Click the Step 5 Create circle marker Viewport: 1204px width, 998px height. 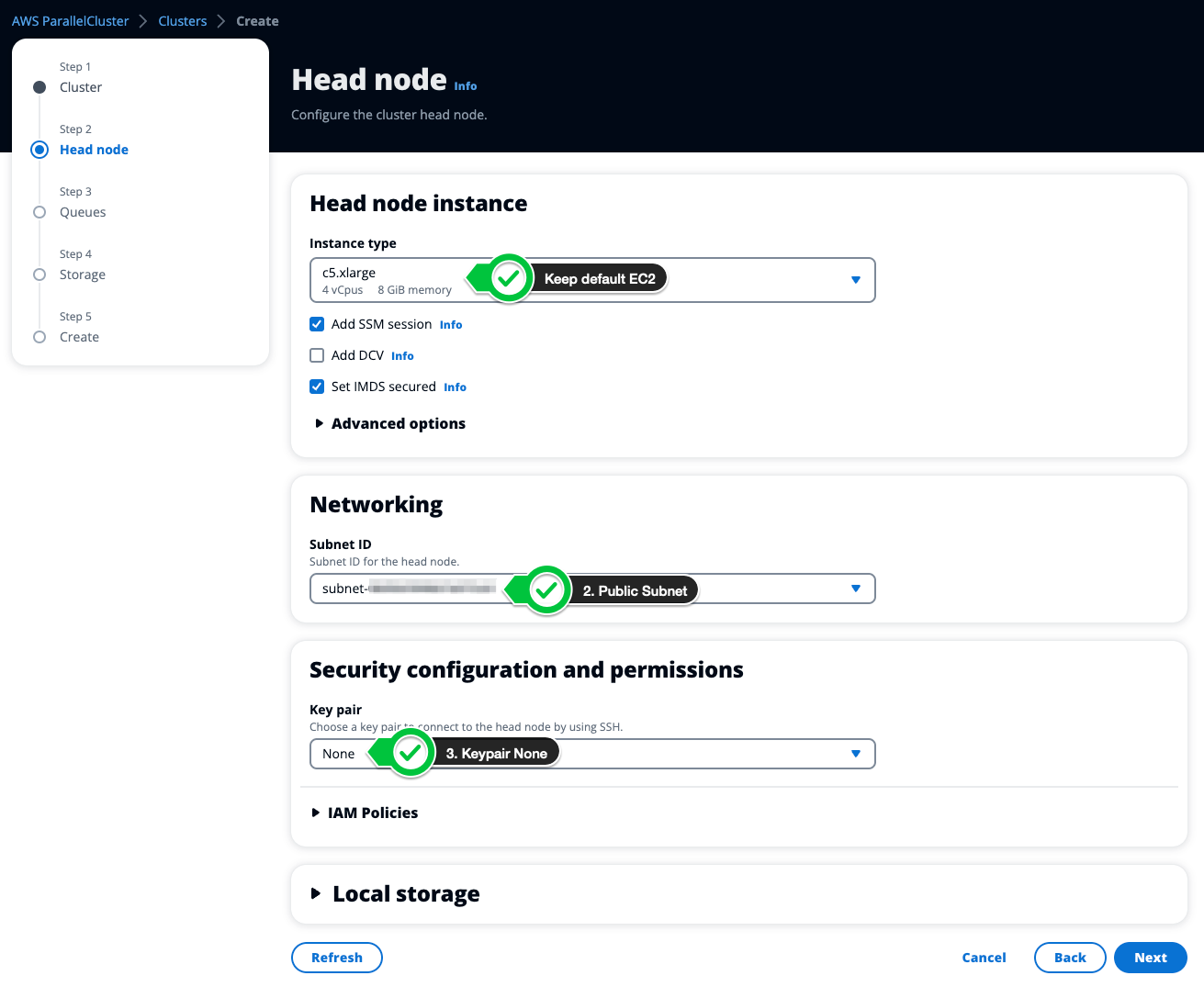pos(39,337)
